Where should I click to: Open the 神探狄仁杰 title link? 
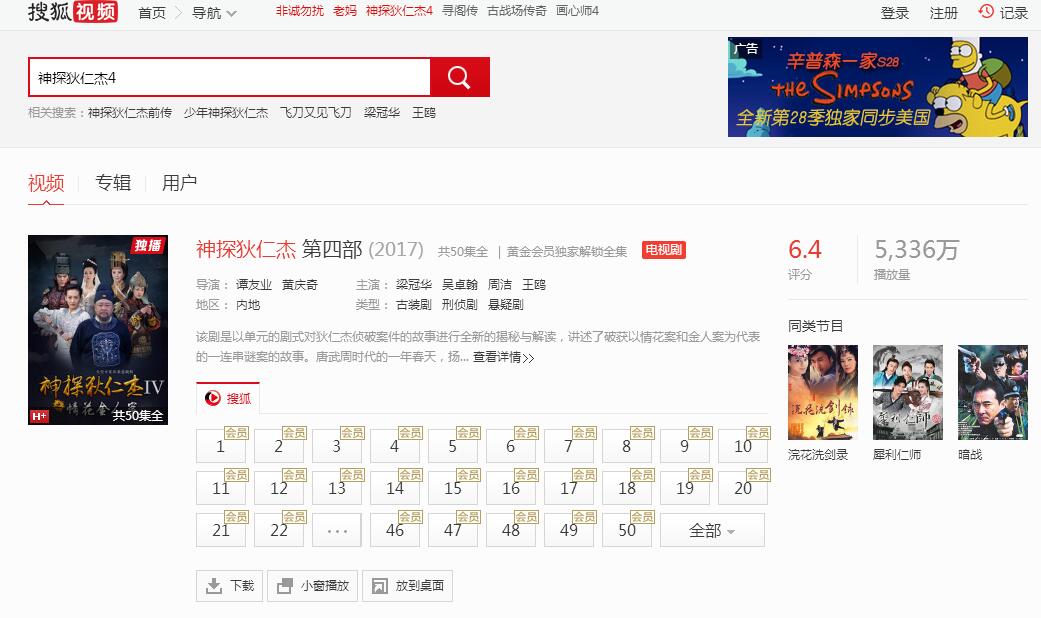[x=246, y=249]
